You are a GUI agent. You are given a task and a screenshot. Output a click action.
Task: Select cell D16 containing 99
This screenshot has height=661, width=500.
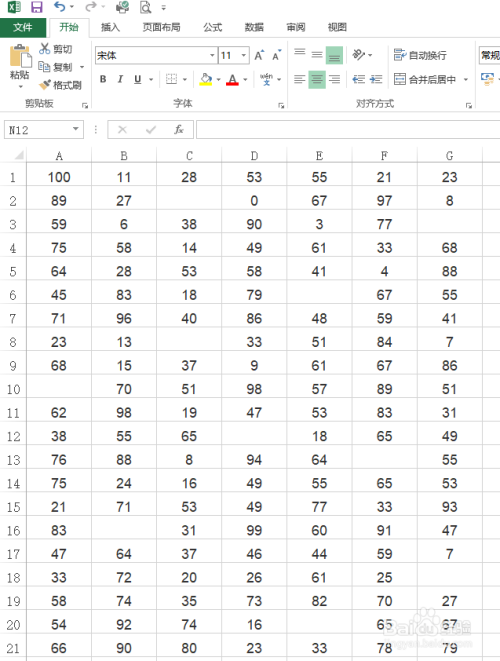tap(254, 530)
